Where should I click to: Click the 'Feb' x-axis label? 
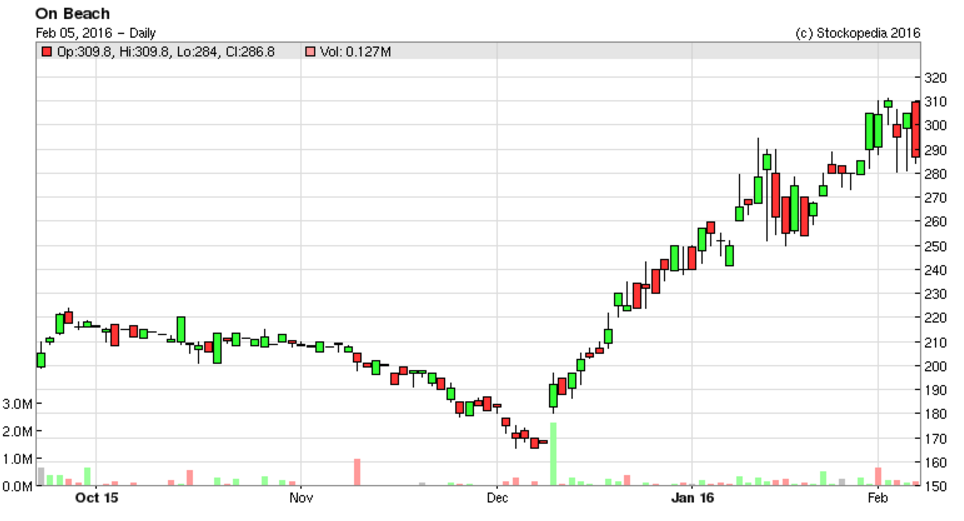point(877,498)
